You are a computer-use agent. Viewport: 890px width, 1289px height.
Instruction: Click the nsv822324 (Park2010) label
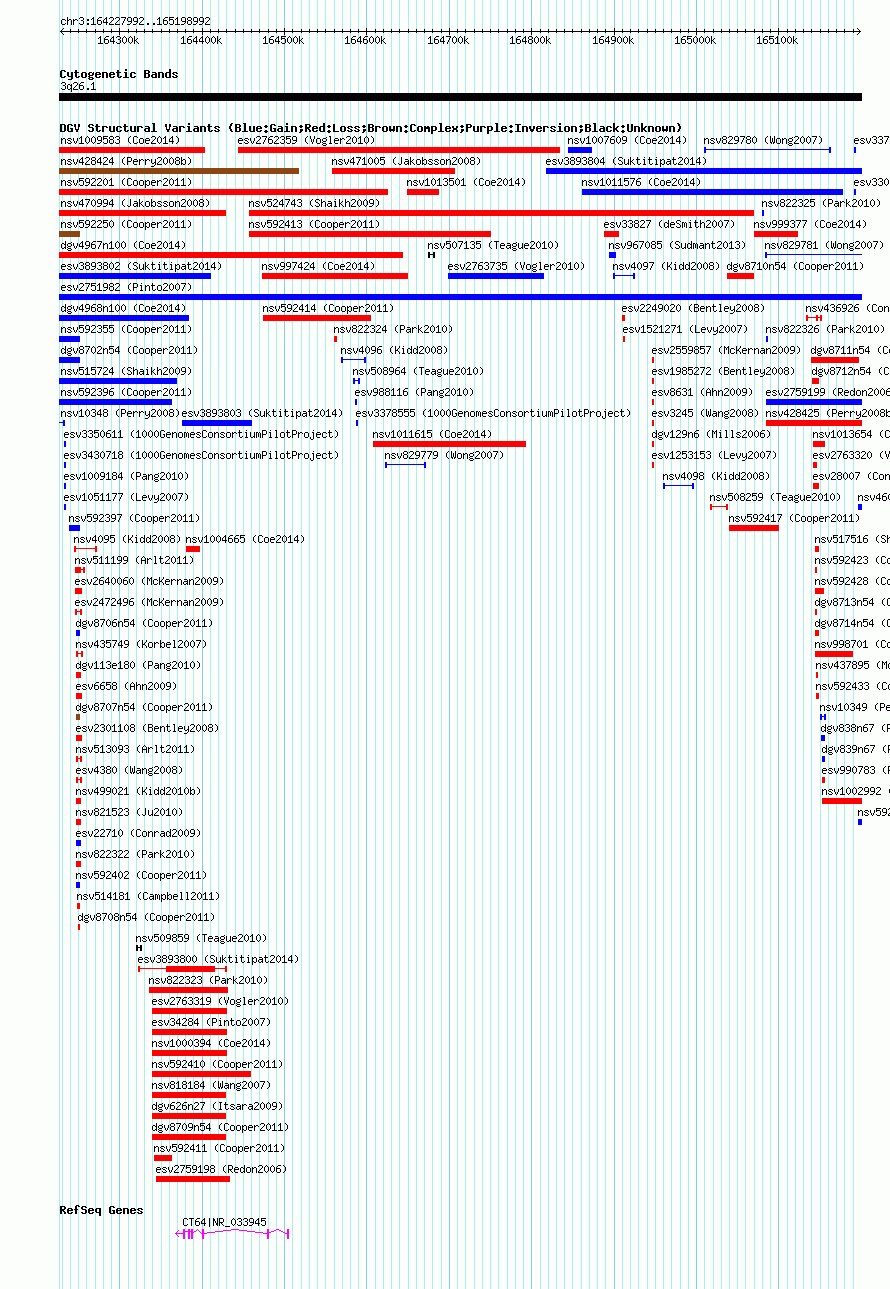[393, 329]
